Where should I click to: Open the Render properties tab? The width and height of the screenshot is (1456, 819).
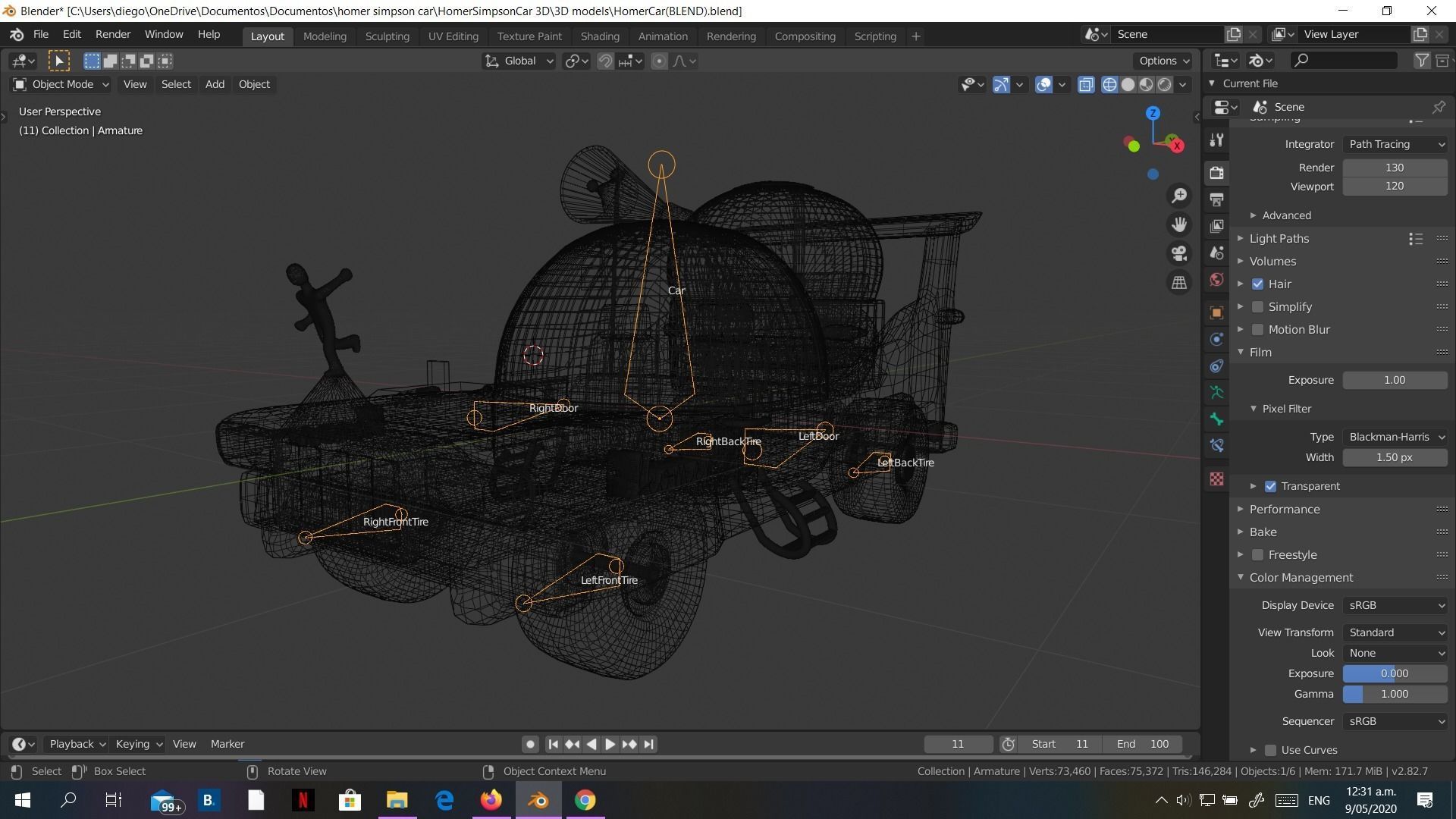1216,173
